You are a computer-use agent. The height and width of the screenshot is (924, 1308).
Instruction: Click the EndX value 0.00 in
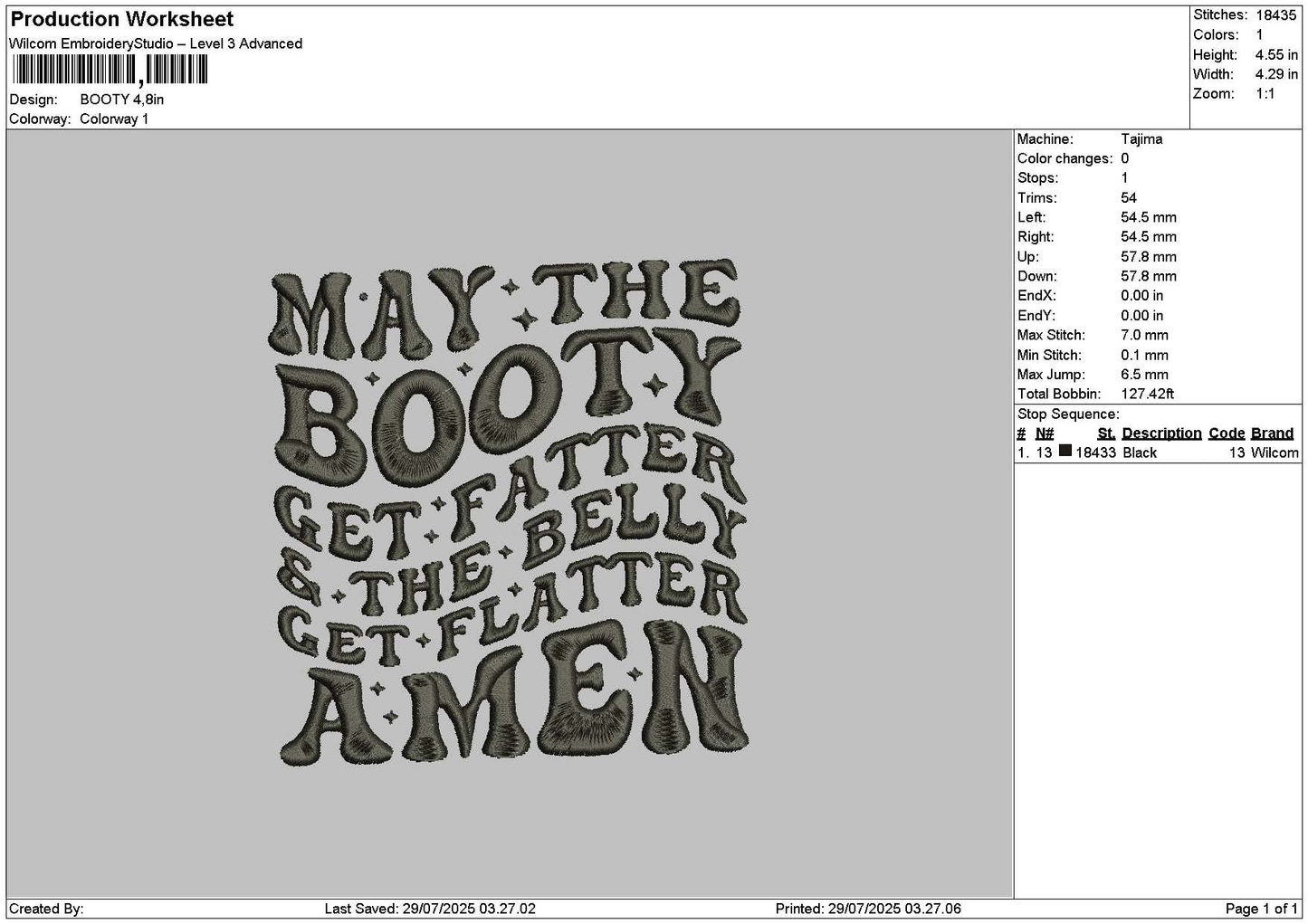pos(1142,296)
